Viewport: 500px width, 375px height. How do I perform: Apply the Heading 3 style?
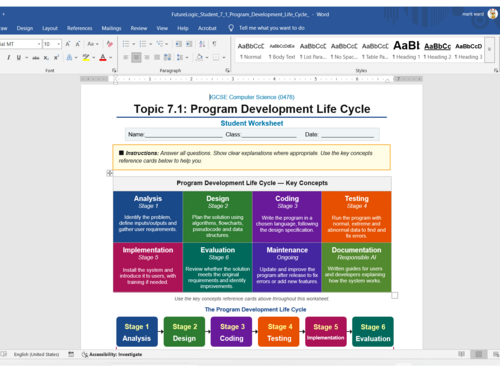[468, 51]
